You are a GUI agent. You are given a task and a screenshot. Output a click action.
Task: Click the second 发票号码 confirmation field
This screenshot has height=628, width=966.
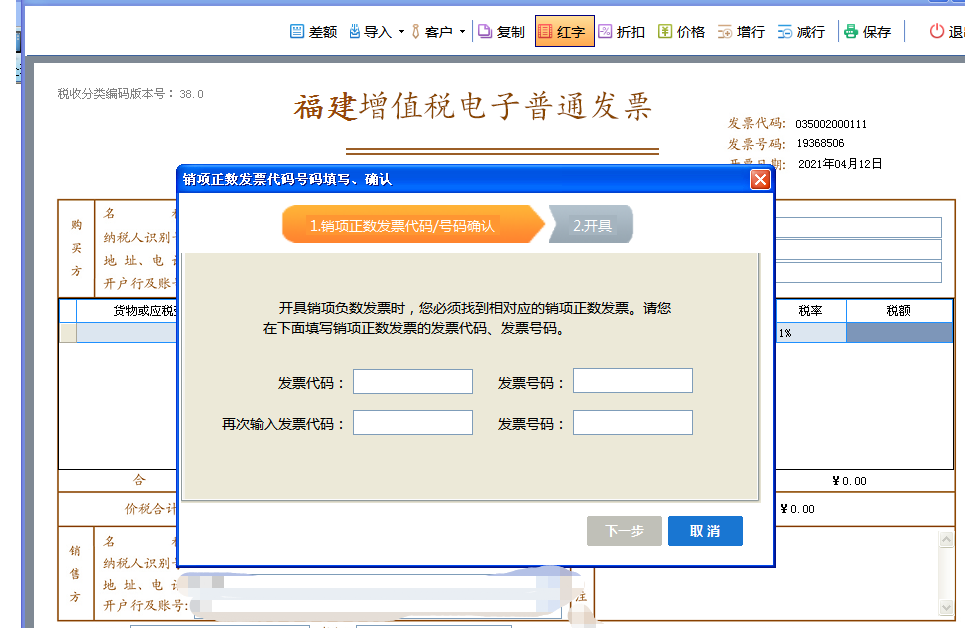632,423
